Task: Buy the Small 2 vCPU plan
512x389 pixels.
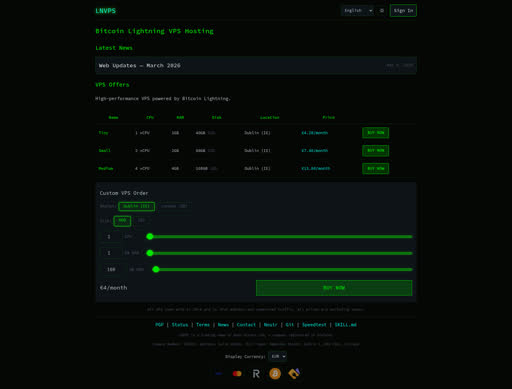Action: tap(375, 150)
